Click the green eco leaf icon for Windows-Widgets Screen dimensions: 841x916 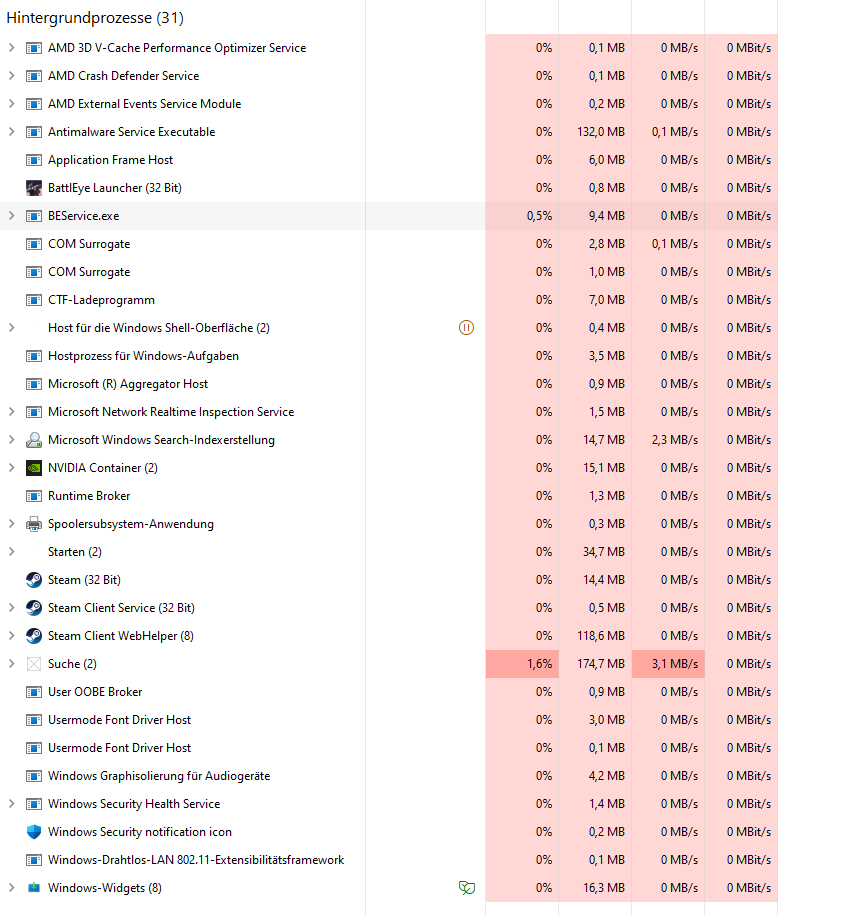467,887
